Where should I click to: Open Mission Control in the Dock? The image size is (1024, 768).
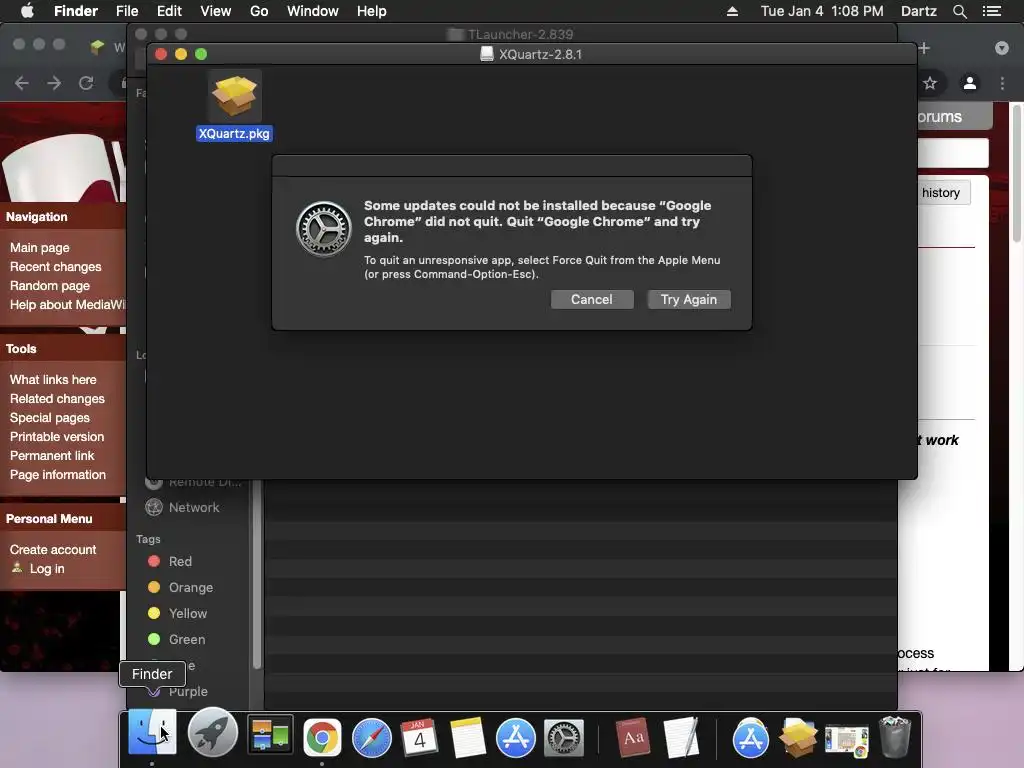pyautogui.click(x=270, y=736)
